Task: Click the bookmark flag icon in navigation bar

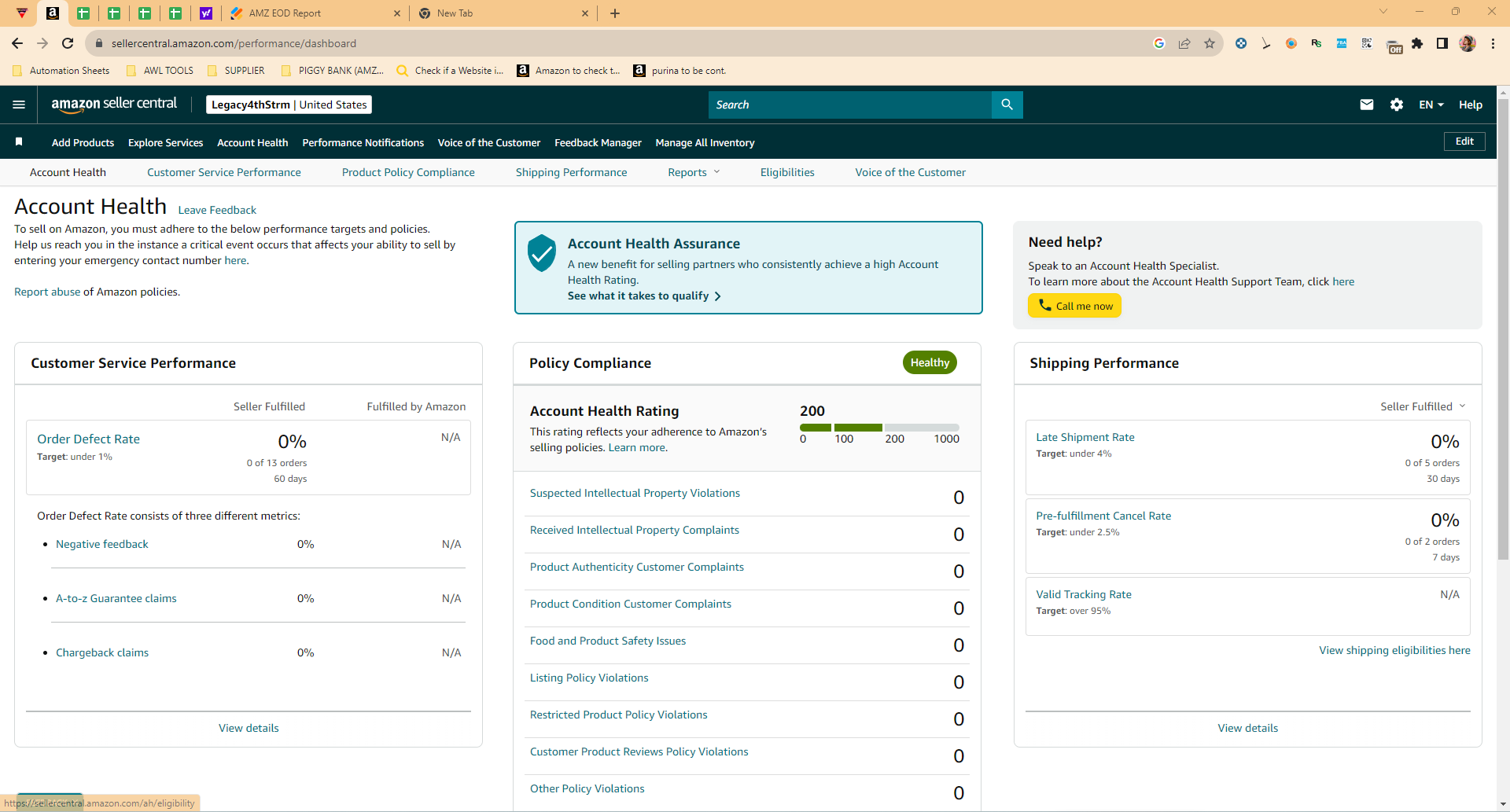Action: coord(19,141)
